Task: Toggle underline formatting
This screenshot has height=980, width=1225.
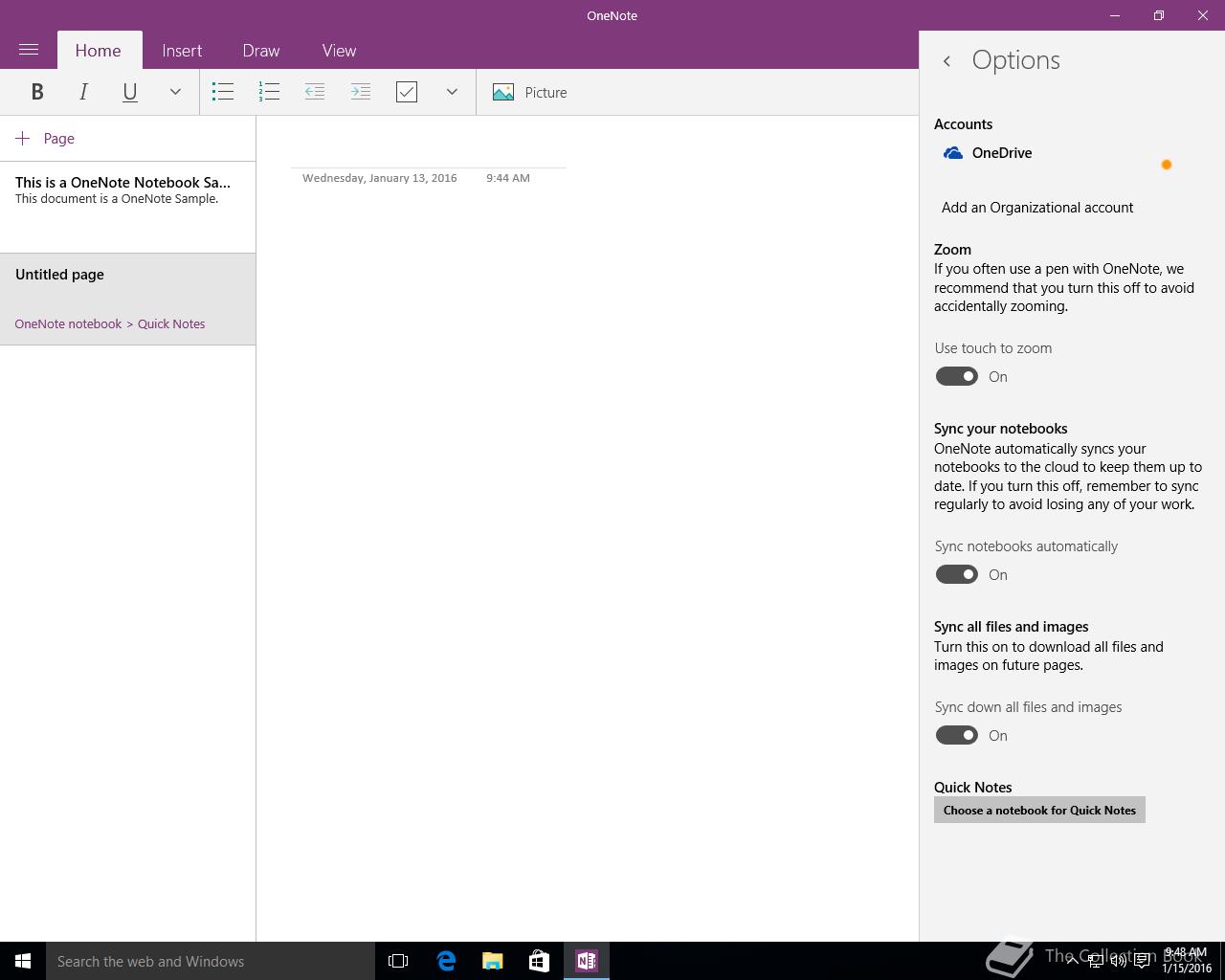Action: pyautogui.click(x=129, y=92)
